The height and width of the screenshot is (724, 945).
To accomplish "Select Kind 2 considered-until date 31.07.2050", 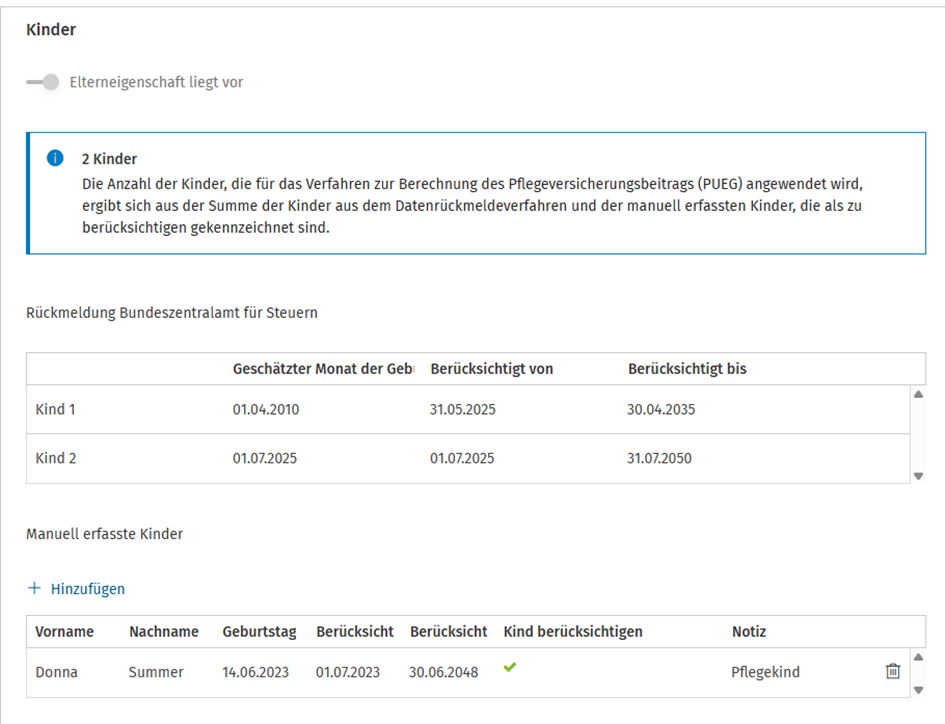I will click(x=659, y=458).
